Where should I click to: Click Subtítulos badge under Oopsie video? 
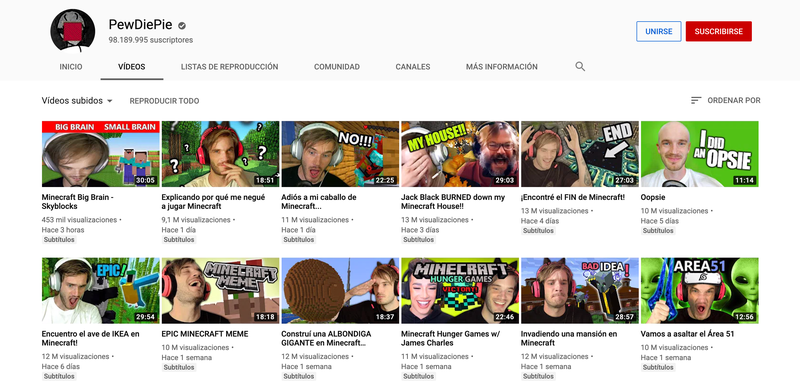pos(658,231)
